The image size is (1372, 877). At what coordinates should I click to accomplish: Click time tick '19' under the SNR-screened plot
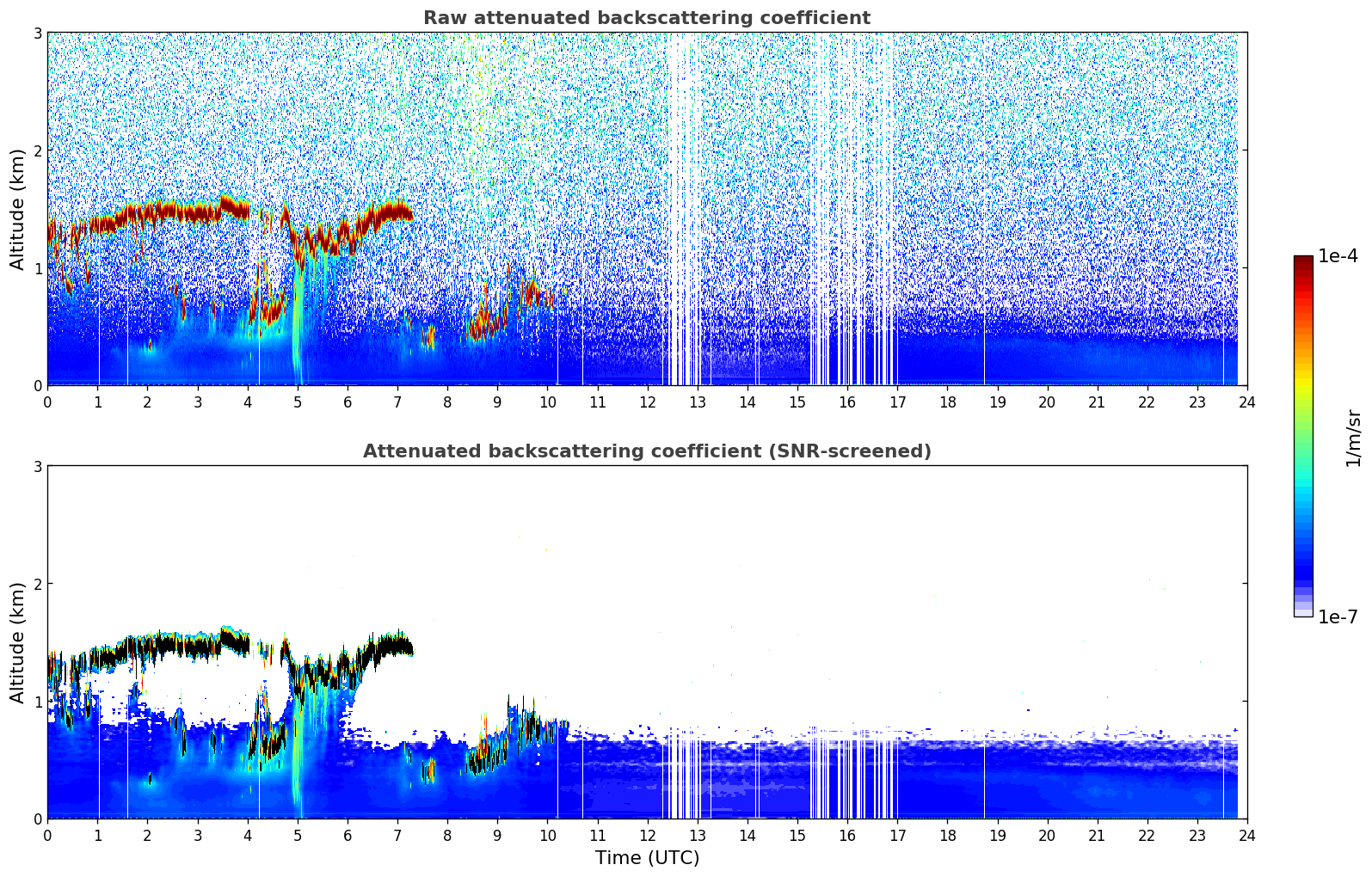point(998,835)
